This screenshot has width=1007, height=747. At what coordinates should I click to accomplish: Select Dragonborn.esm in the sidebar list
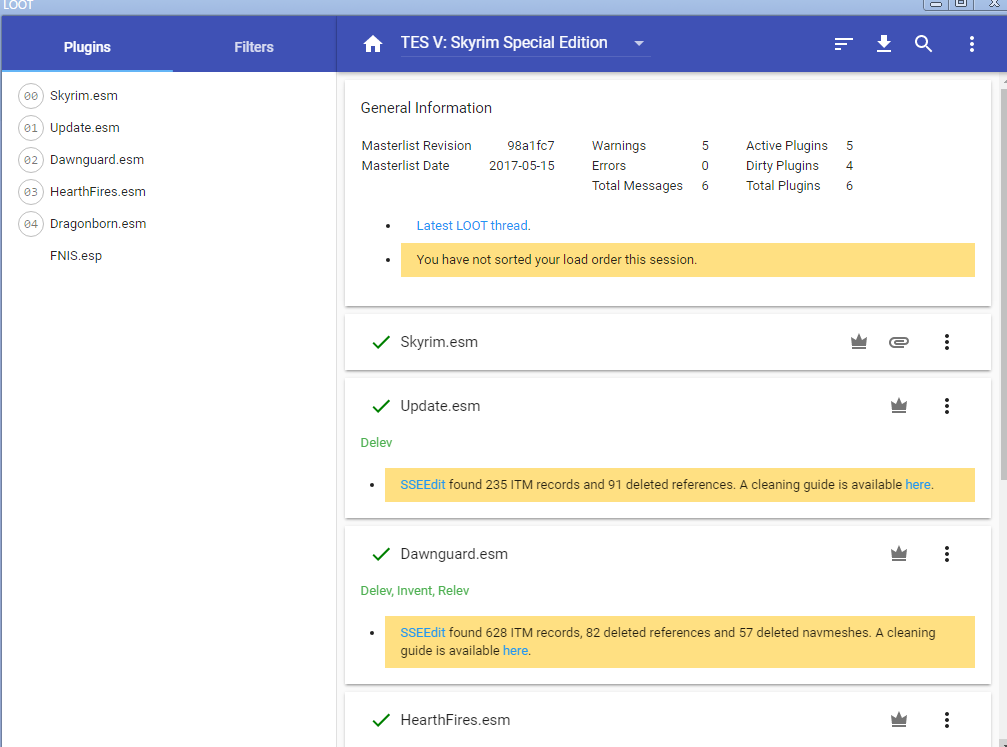(98, 224)
